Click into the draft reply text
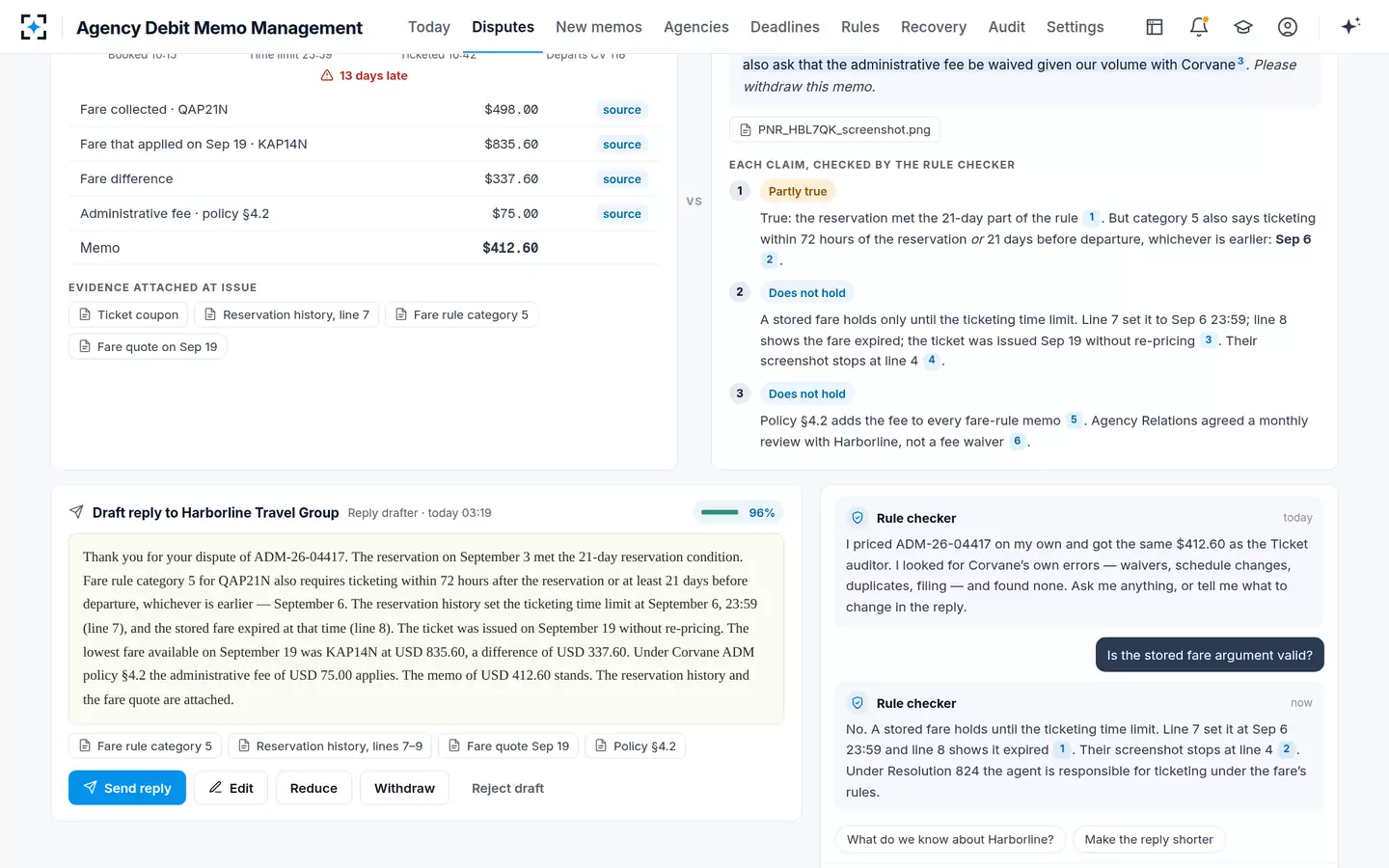 tap(426, 629)
